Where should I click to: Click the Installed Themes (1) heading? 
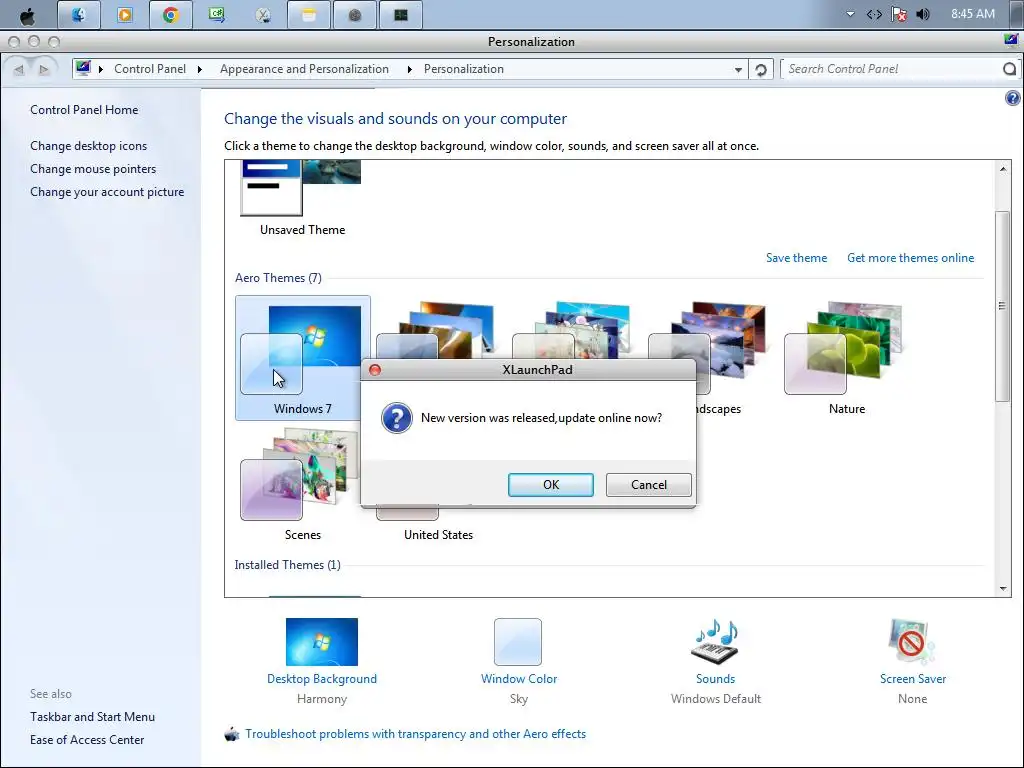[287, 565]
